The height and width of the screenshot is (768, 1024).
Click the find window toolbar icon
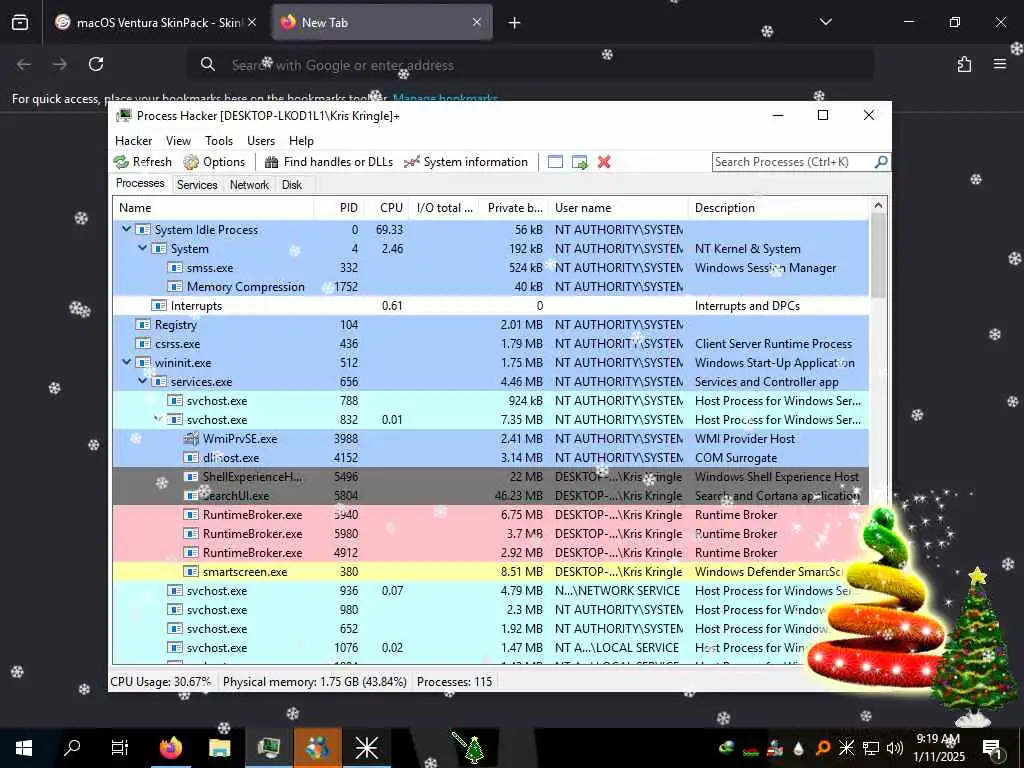(555, 162)
